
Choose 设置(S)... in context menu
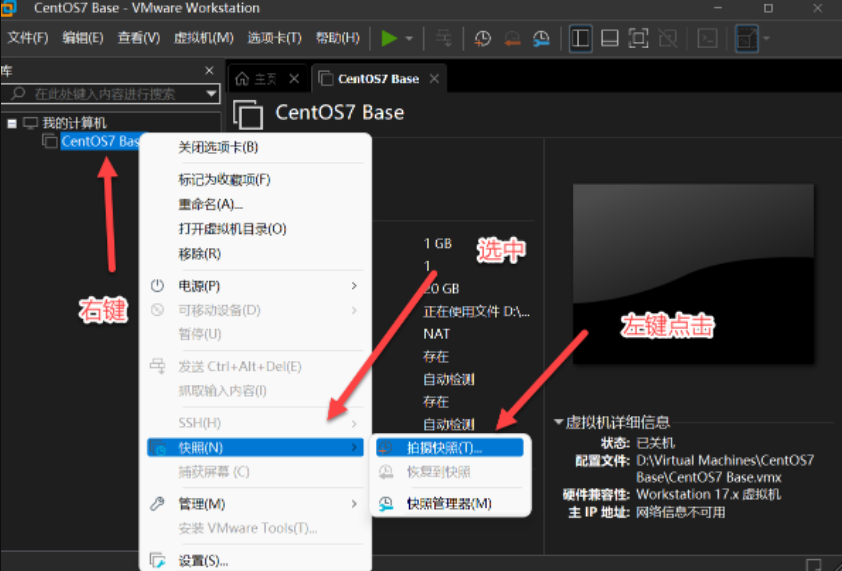[256, 560]
